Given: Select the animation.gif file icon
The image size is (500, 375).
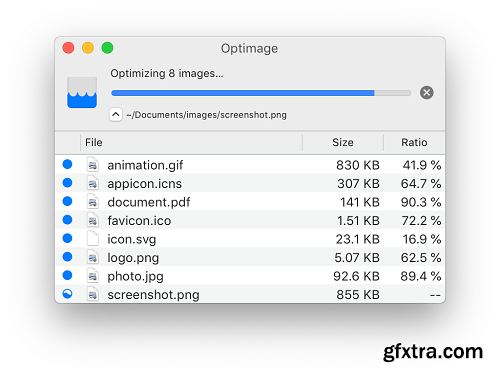Looking at the screenshot, I should coord(93,165).
